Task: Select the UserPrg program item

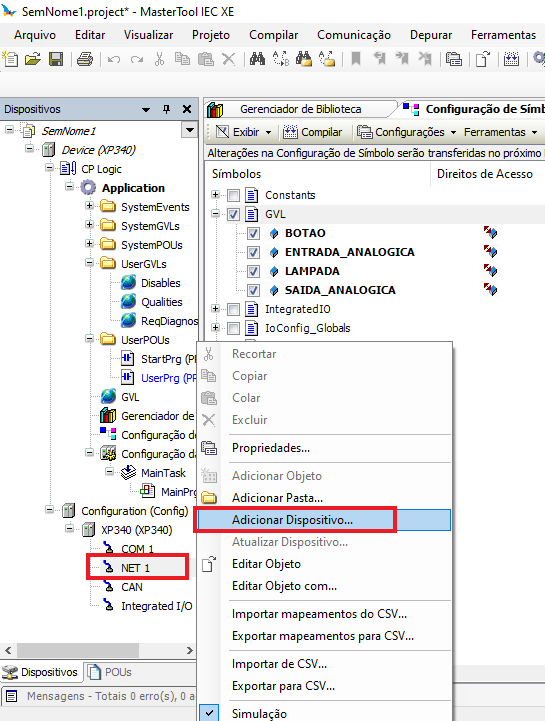Action: point(159,378)
